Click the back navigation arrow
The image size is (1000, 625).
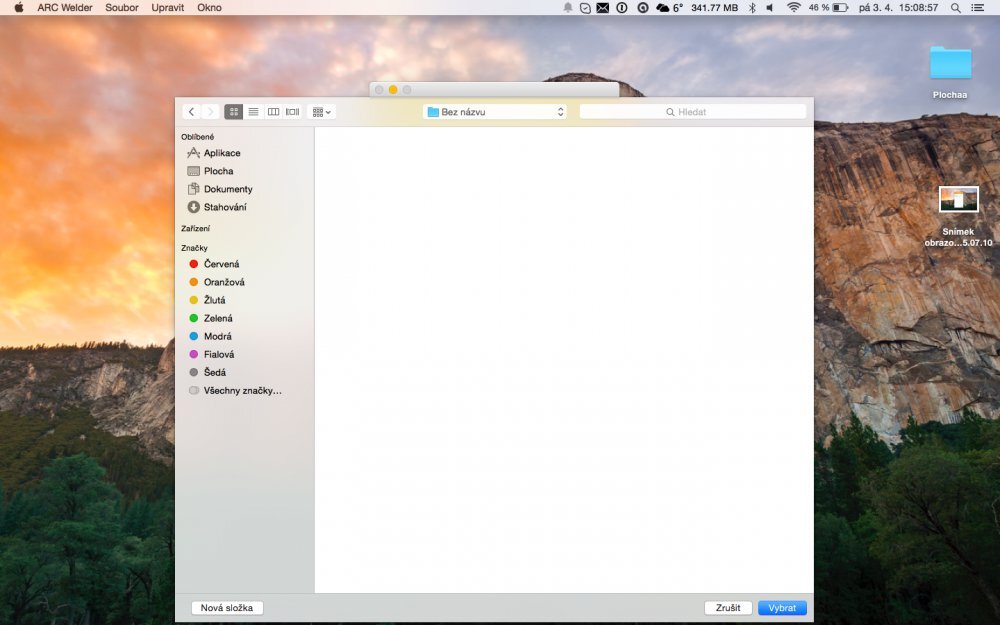tap(192, 112)
